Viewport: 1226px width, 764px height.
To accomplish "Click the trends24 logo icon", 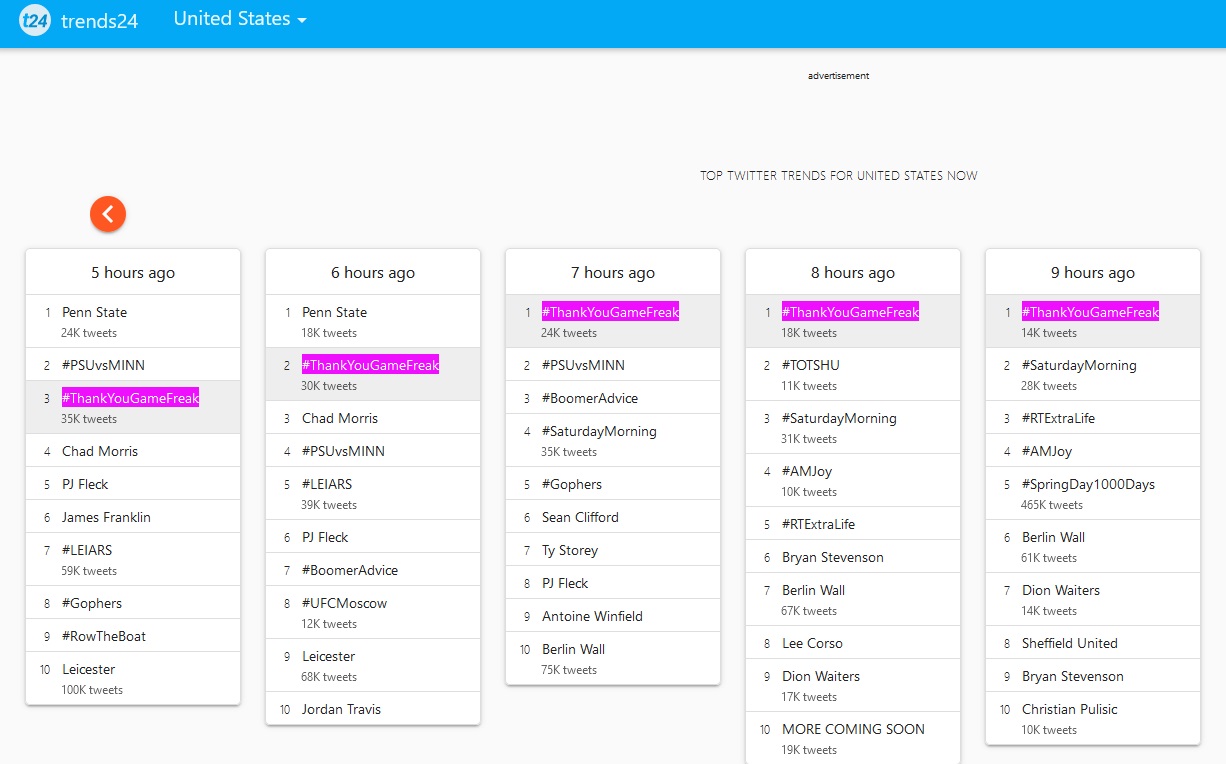I will pos(35,20).
